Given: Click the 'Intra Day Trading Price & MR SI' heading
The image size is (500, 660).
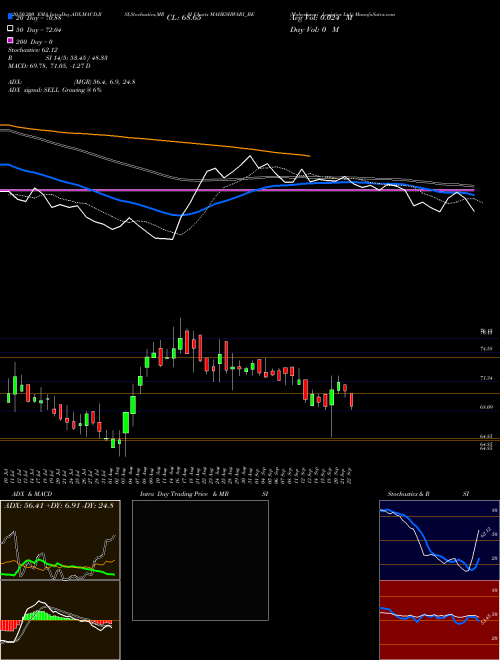Looking at the screenshot, I should [x=204, y=494].
